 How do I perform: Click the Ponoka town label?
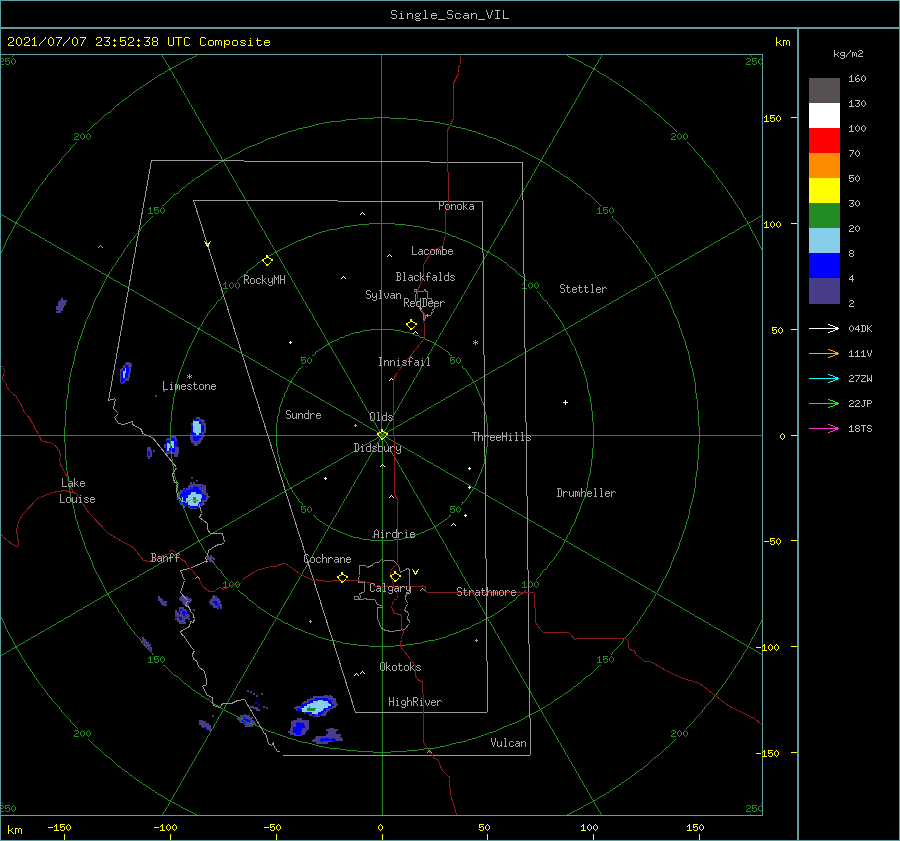point(456,206)
